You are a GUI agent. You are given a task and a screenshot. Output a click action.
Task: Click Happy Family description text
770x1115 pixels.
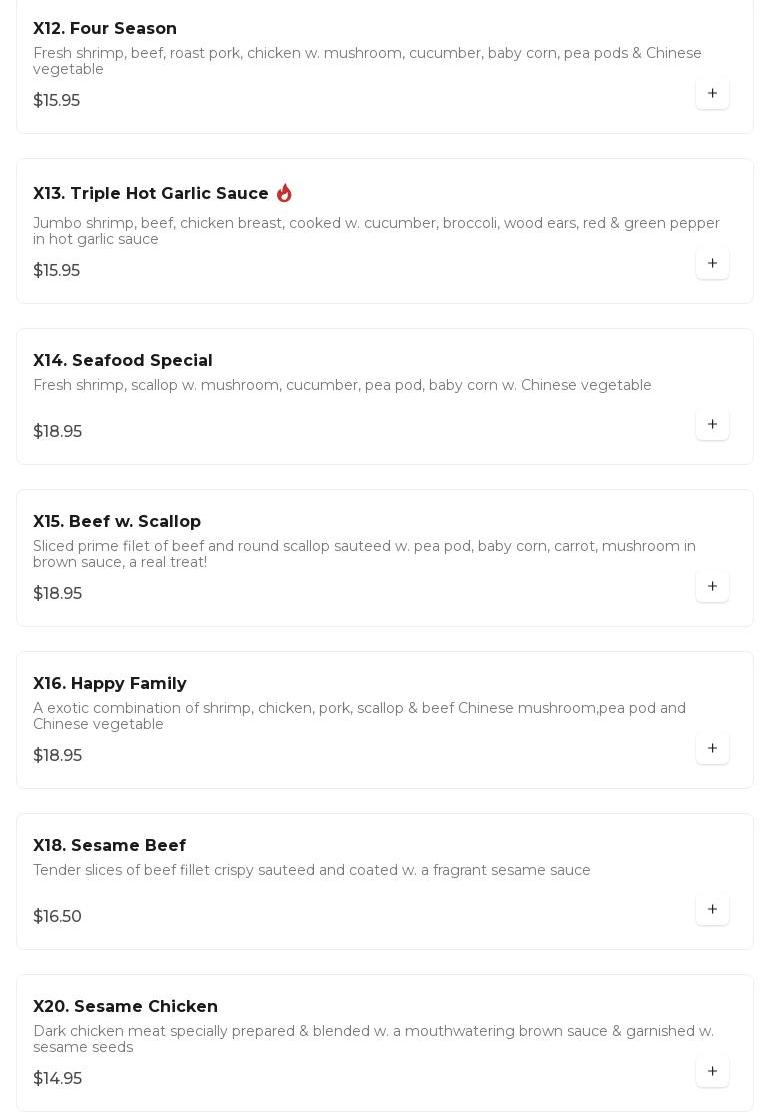click(x=359, y=716)
